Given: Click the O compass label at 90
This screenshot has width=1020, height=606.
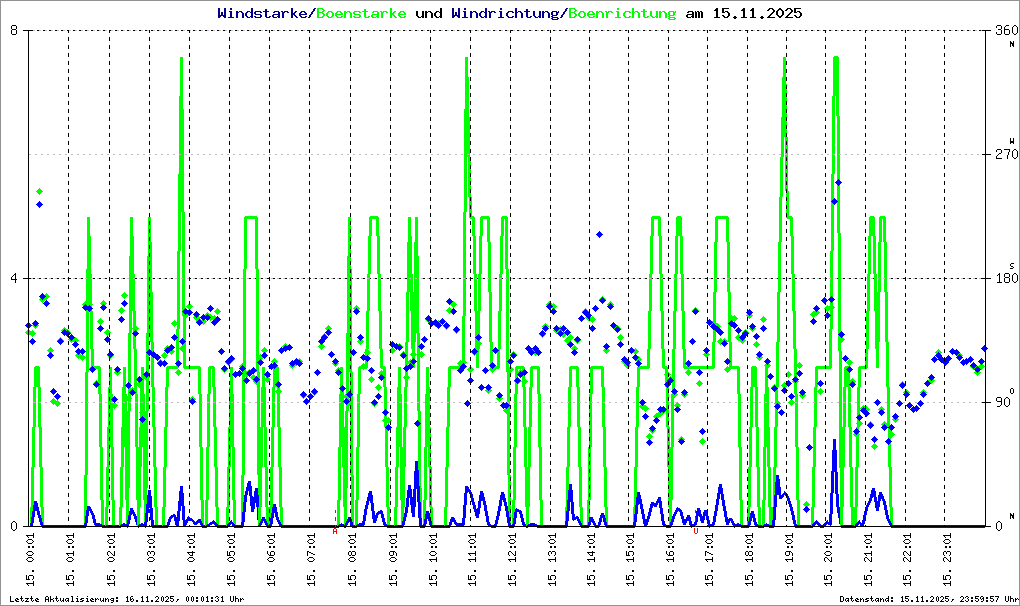Looking at the screenshot, I should (x=1012, y=390).
